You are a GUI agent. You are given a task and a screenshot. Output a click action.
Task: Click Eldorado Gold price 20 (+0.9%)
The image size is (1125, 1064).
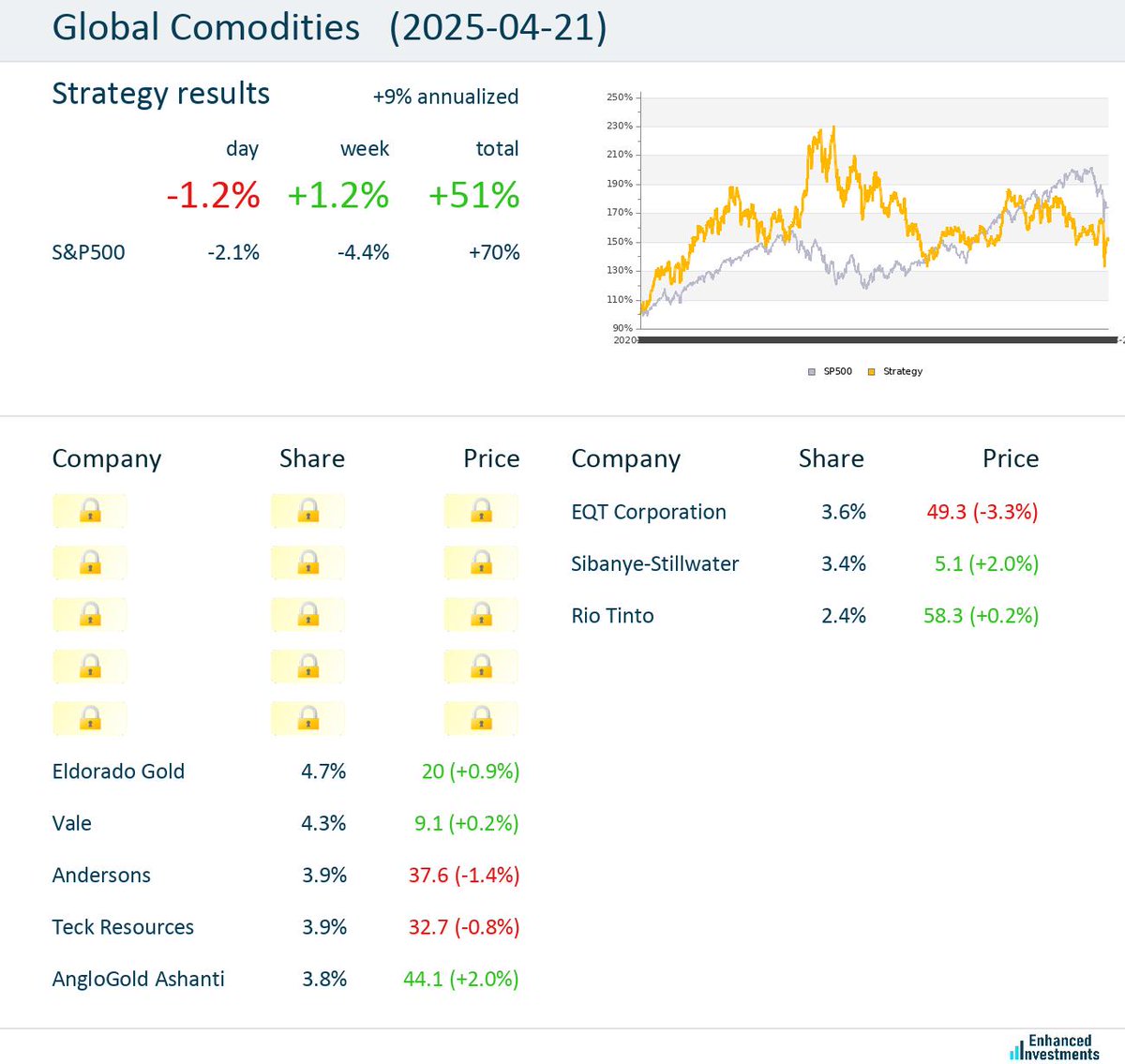click(x=471, y=772)
